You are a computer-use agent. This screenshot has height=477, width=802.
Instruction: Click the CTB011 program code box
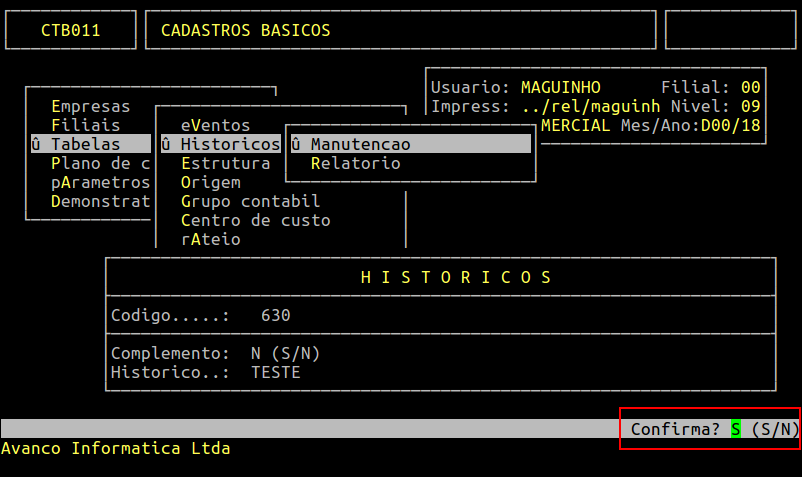coord(70,30)
